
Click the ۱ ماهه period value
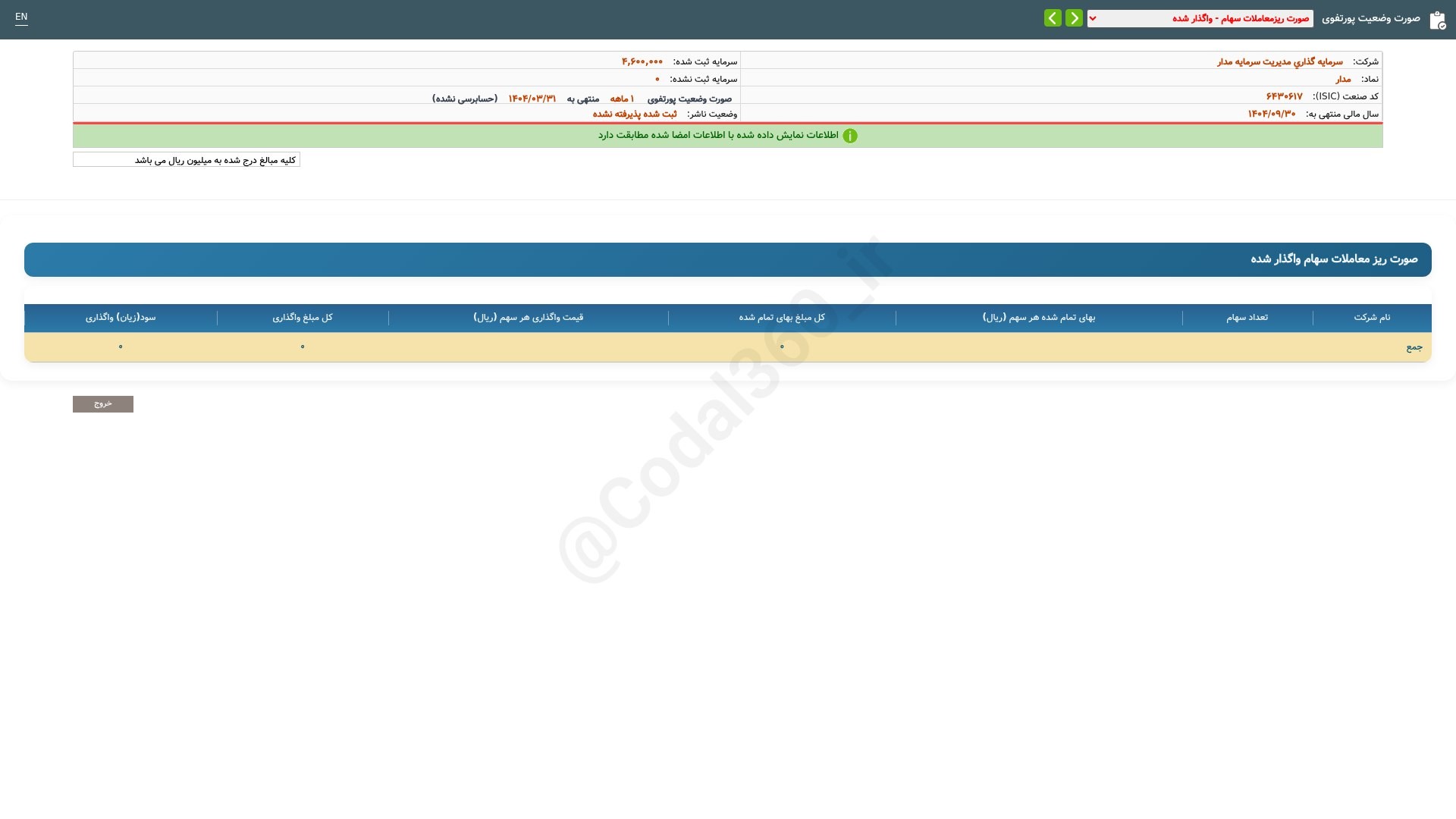pos(622,99)
